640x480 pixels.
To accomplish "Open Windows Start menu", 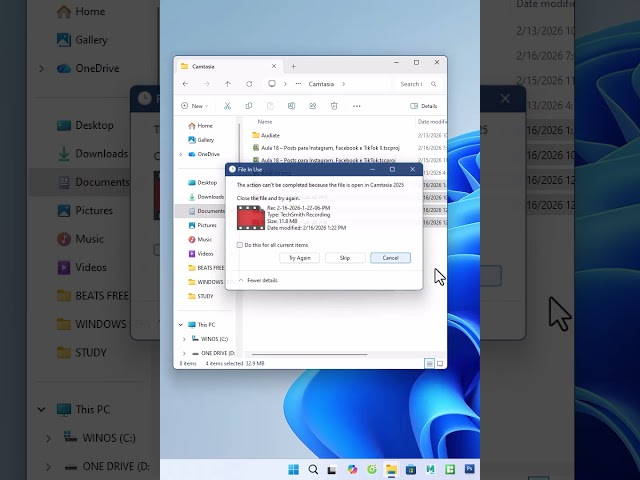I will [x=293, y=469].
